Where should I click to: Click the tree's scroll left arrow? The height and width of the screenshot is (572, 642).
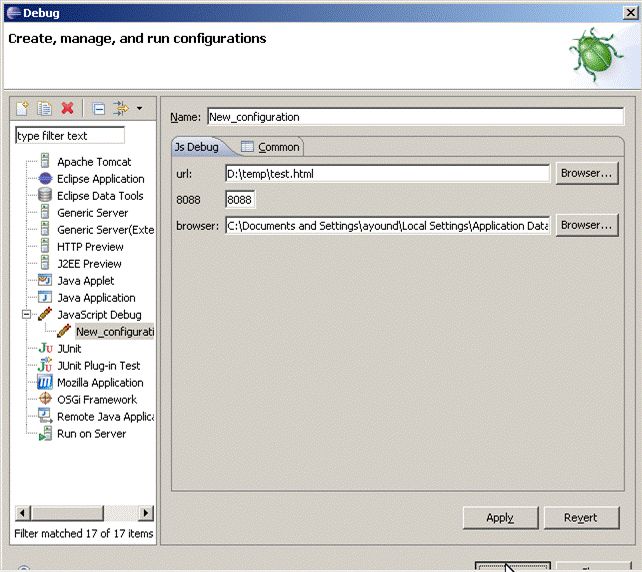coord(23,513)
